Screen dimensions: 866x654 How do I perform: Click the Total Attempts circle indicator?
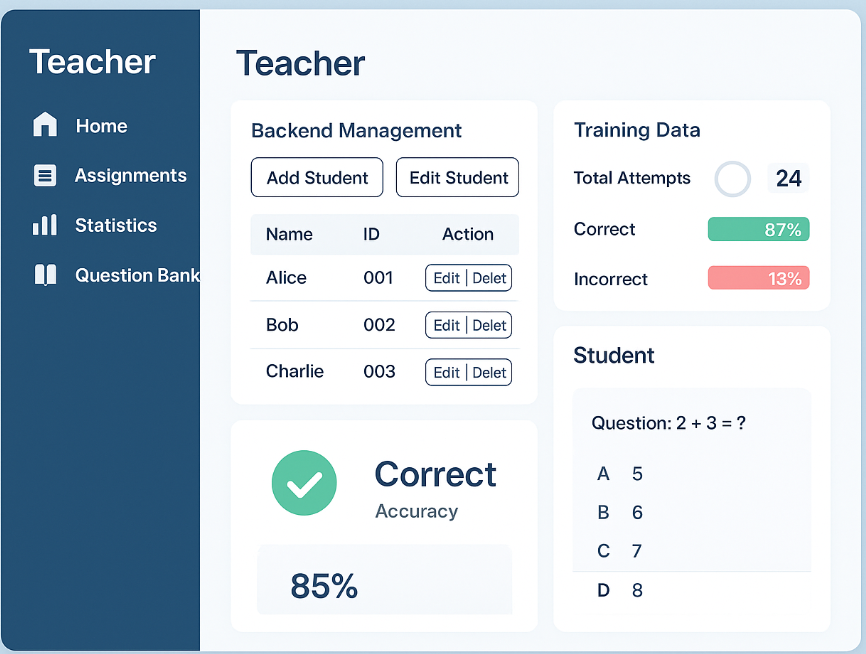(733, 179)
